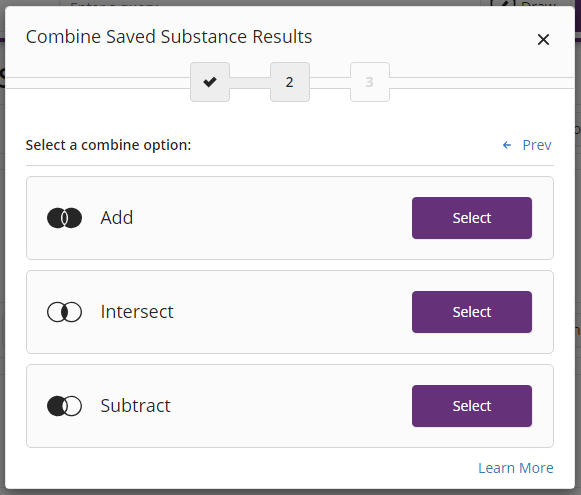
Task: Click the connector between step 2 and 3
Action: (330, 82)
